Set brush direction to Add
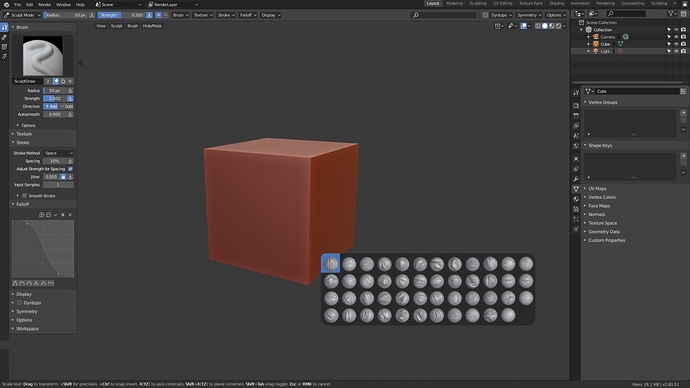 coord(51,106)
